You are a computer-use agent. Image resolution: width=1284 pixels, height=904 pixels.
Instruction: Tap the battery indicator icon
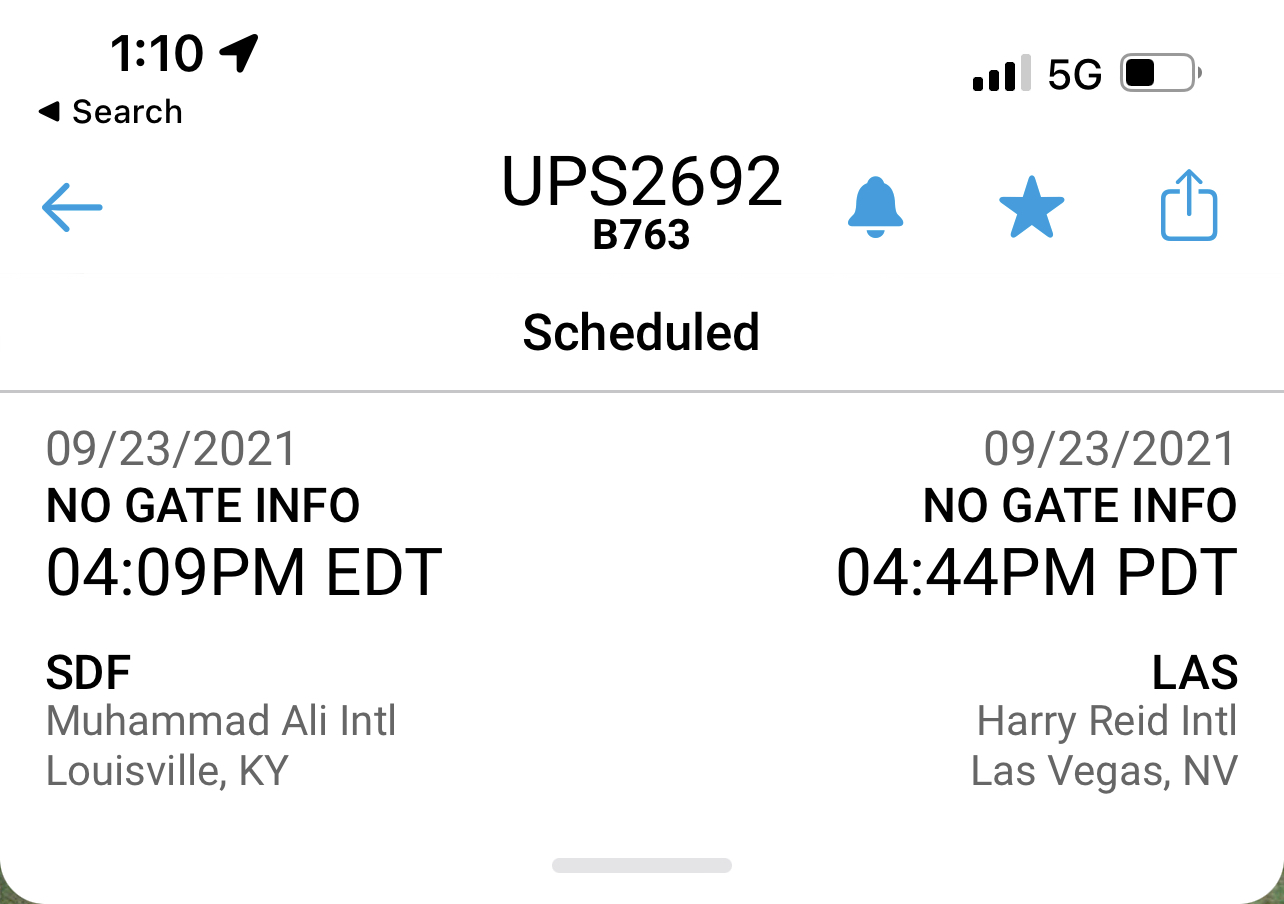click(1160, 74)
